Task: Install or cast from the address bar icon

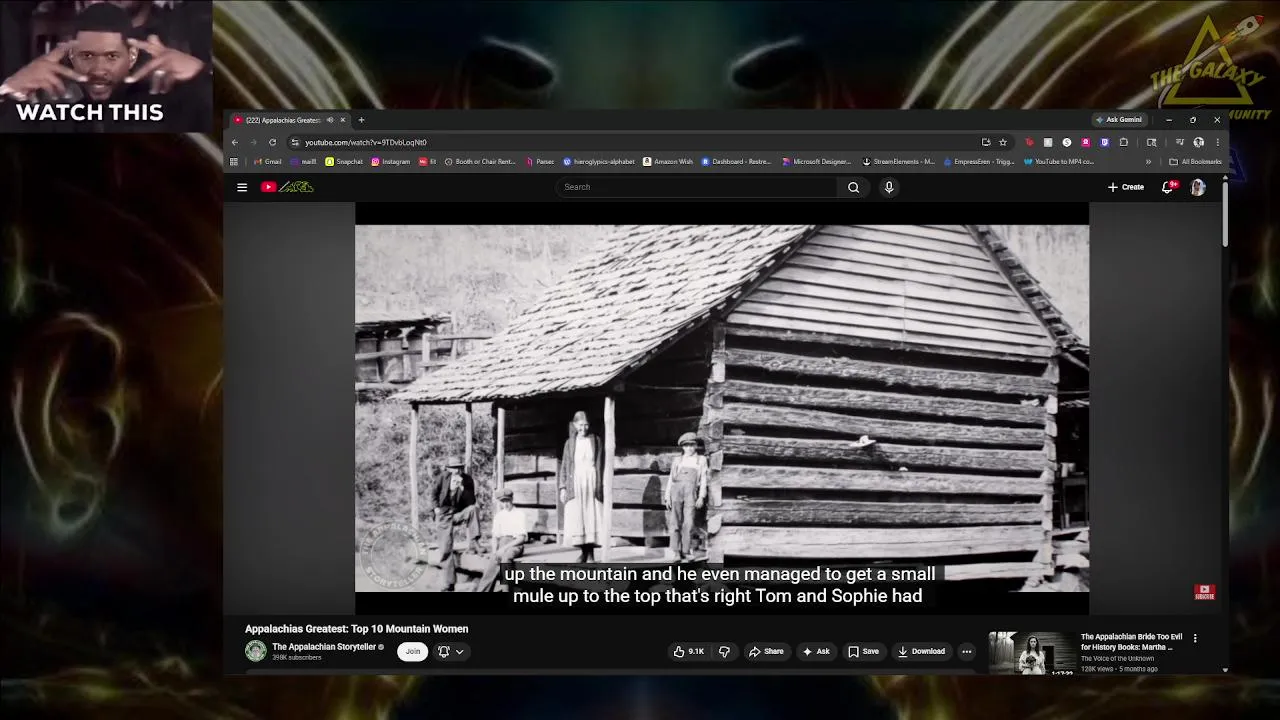Action: 986,142
